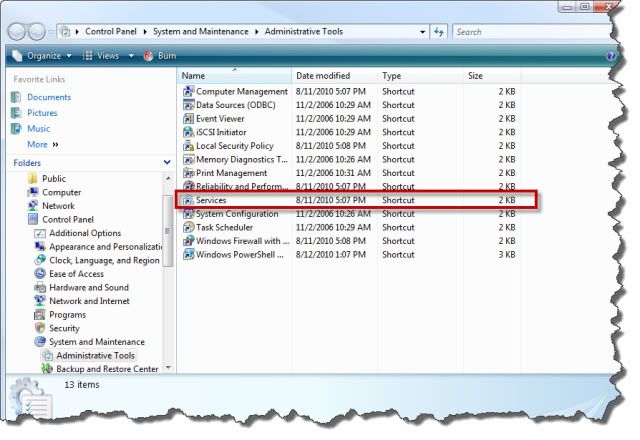Select Programs in the Folders tree
Viewport: 640px width, 440px height.
pos(67,315)
